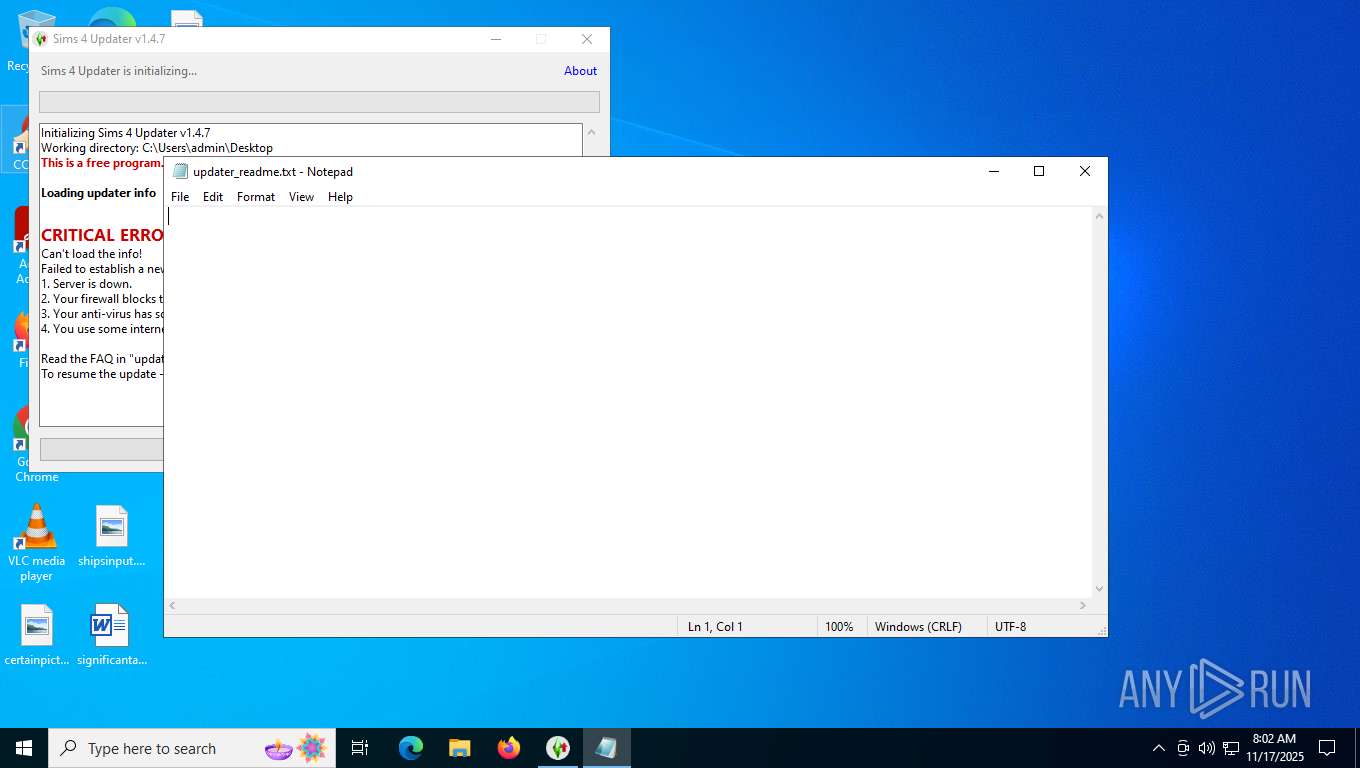Open File Explorer from the taskbar

[x=460, y=748]
